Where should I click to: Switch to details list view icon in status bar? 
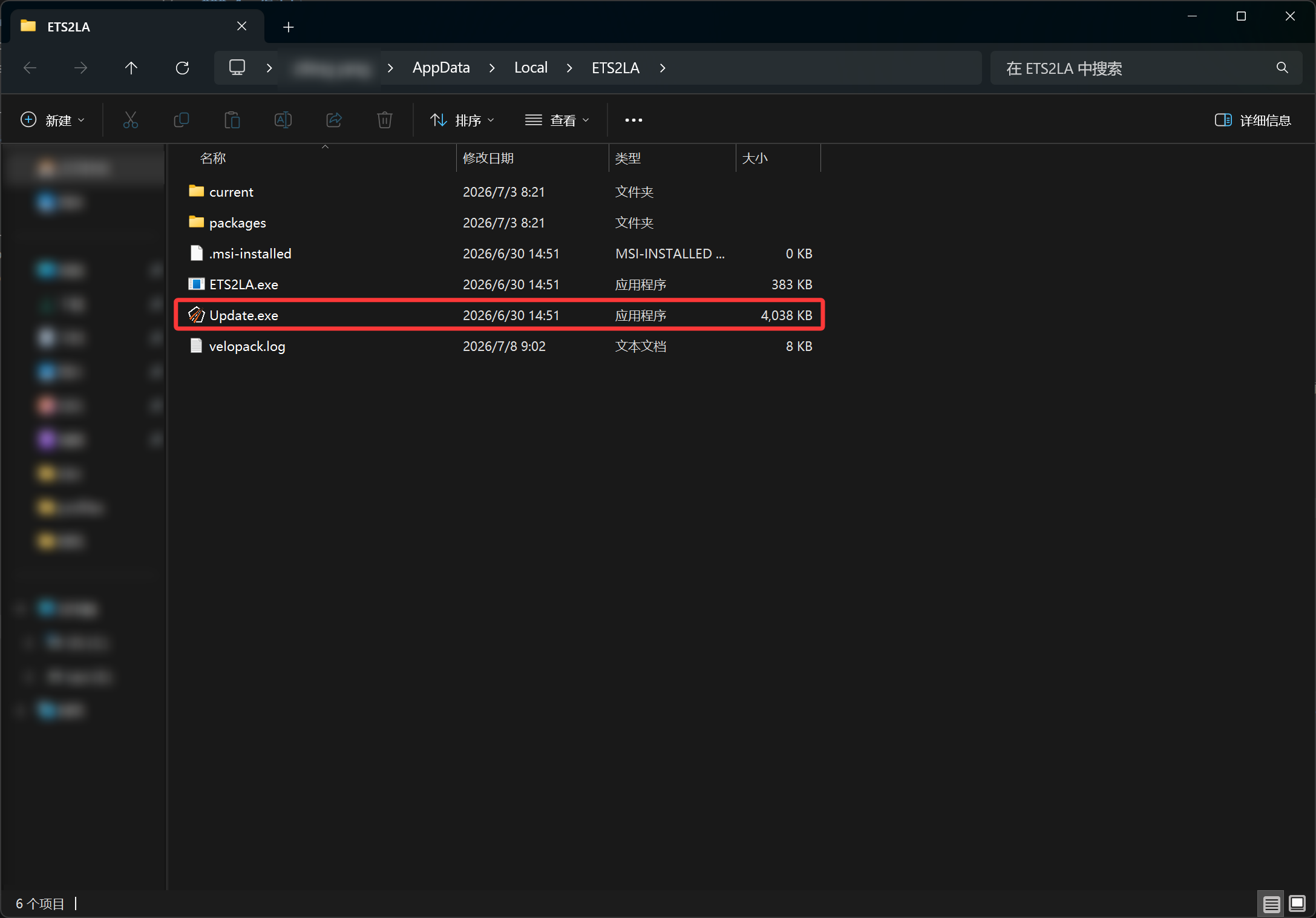1271,904
